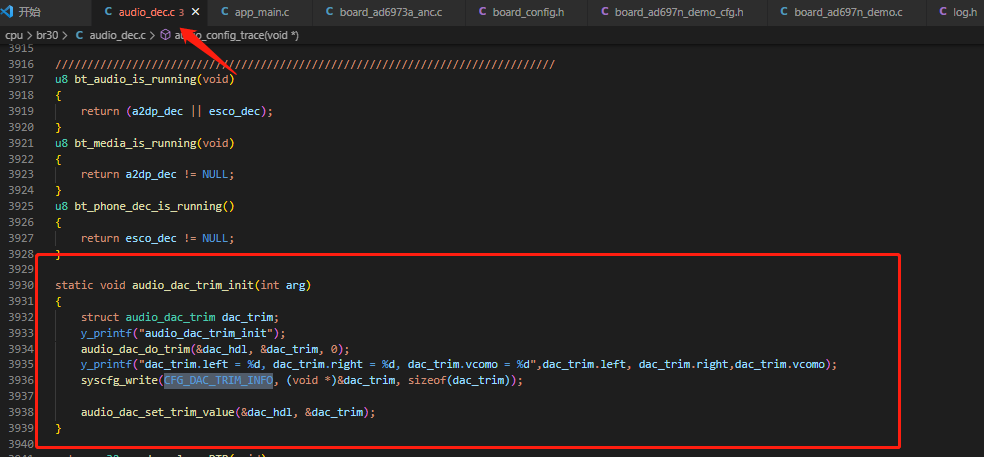The image size is (984, 457).
Task: Click the bt_audio_is_running function name
Action: coord(136,80)
